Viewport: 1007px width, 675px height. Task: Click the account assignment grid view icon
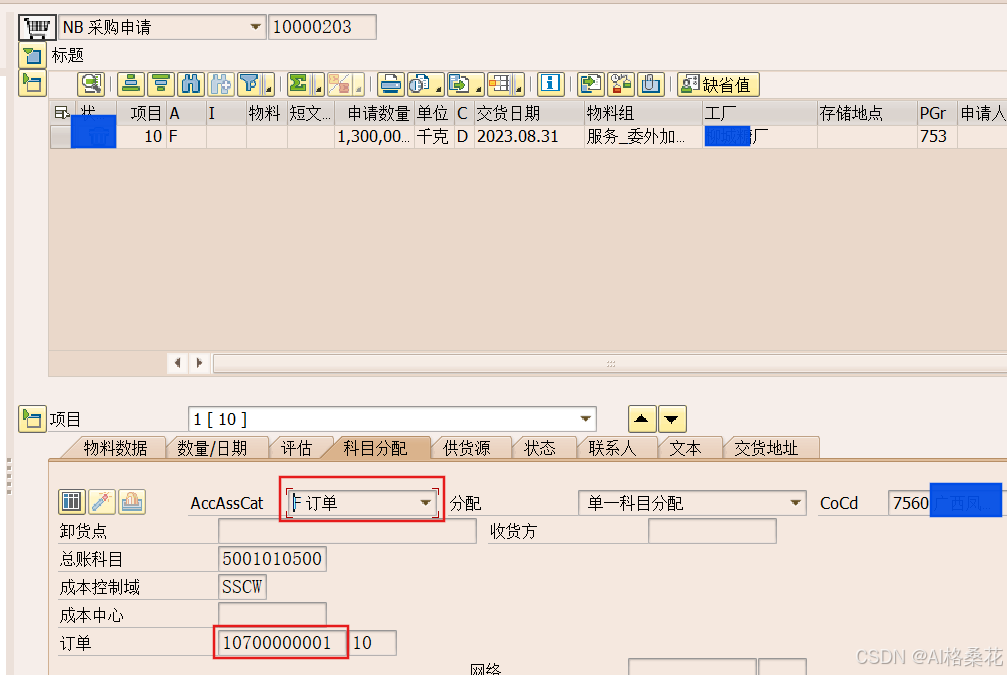71,502
